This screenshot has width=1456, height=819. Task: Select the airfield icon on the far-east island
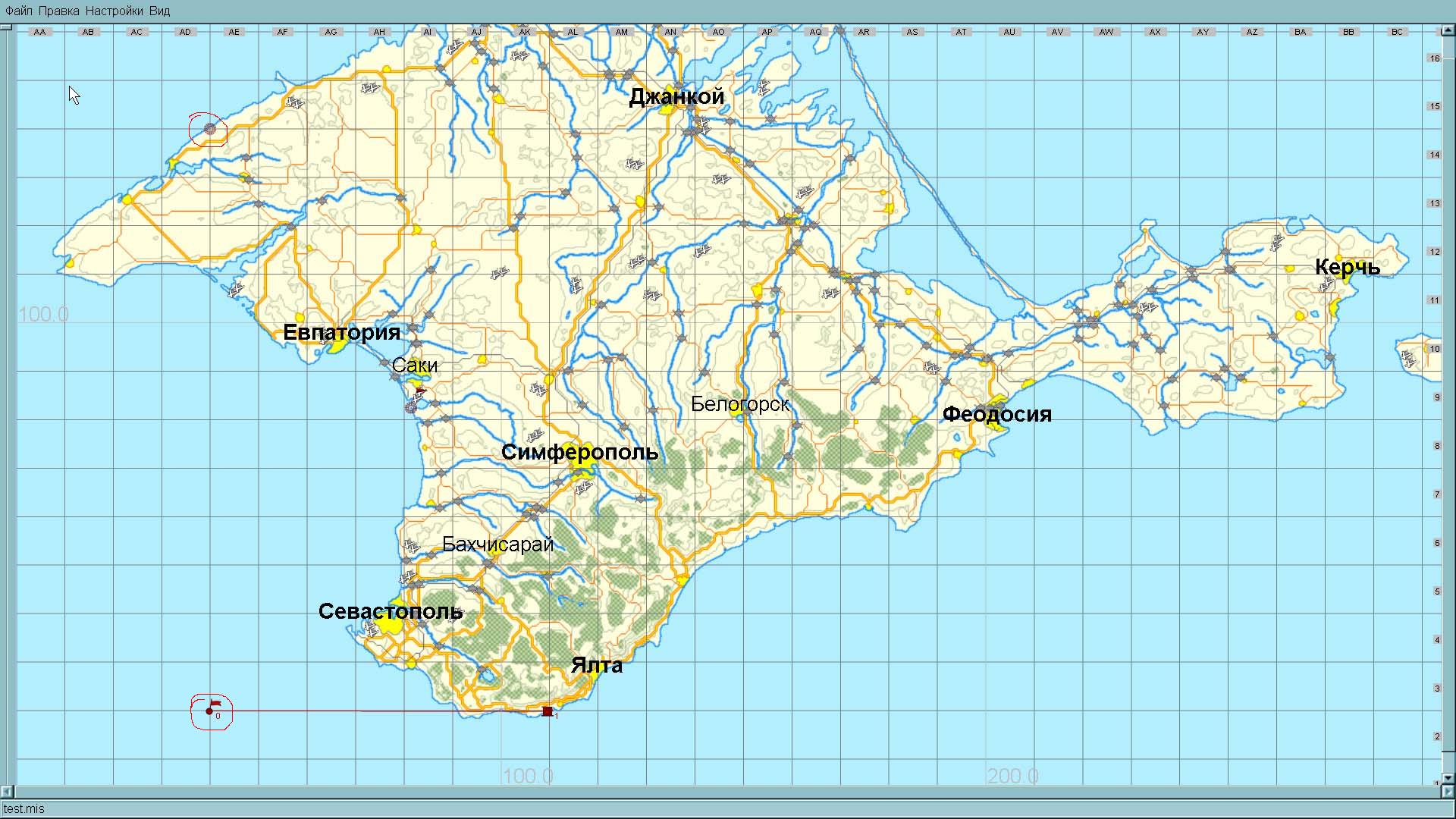click(x=1408, y=359)
